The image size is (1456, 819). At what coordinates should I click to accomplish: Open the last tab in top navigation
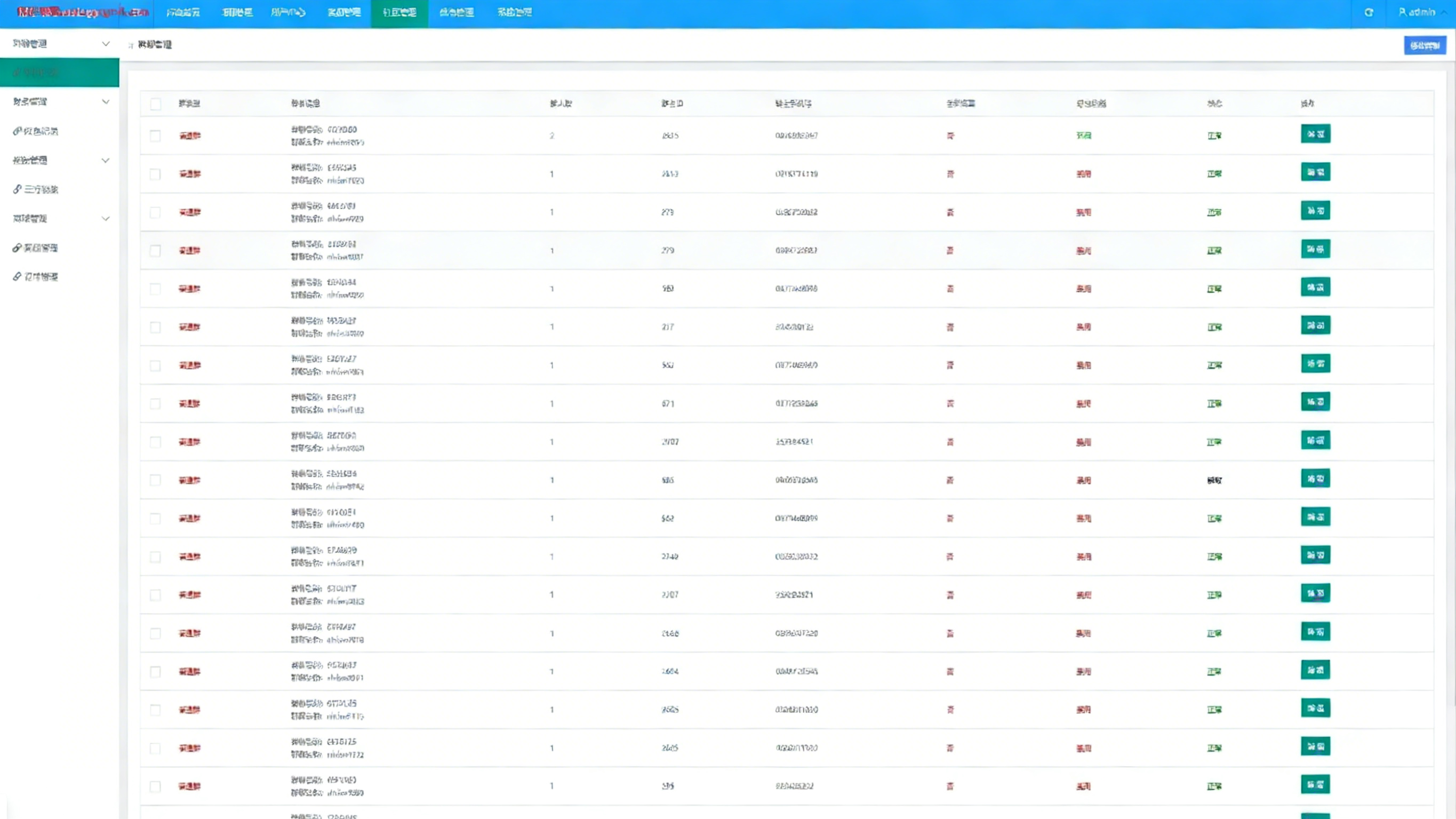[x=514, y=12]
